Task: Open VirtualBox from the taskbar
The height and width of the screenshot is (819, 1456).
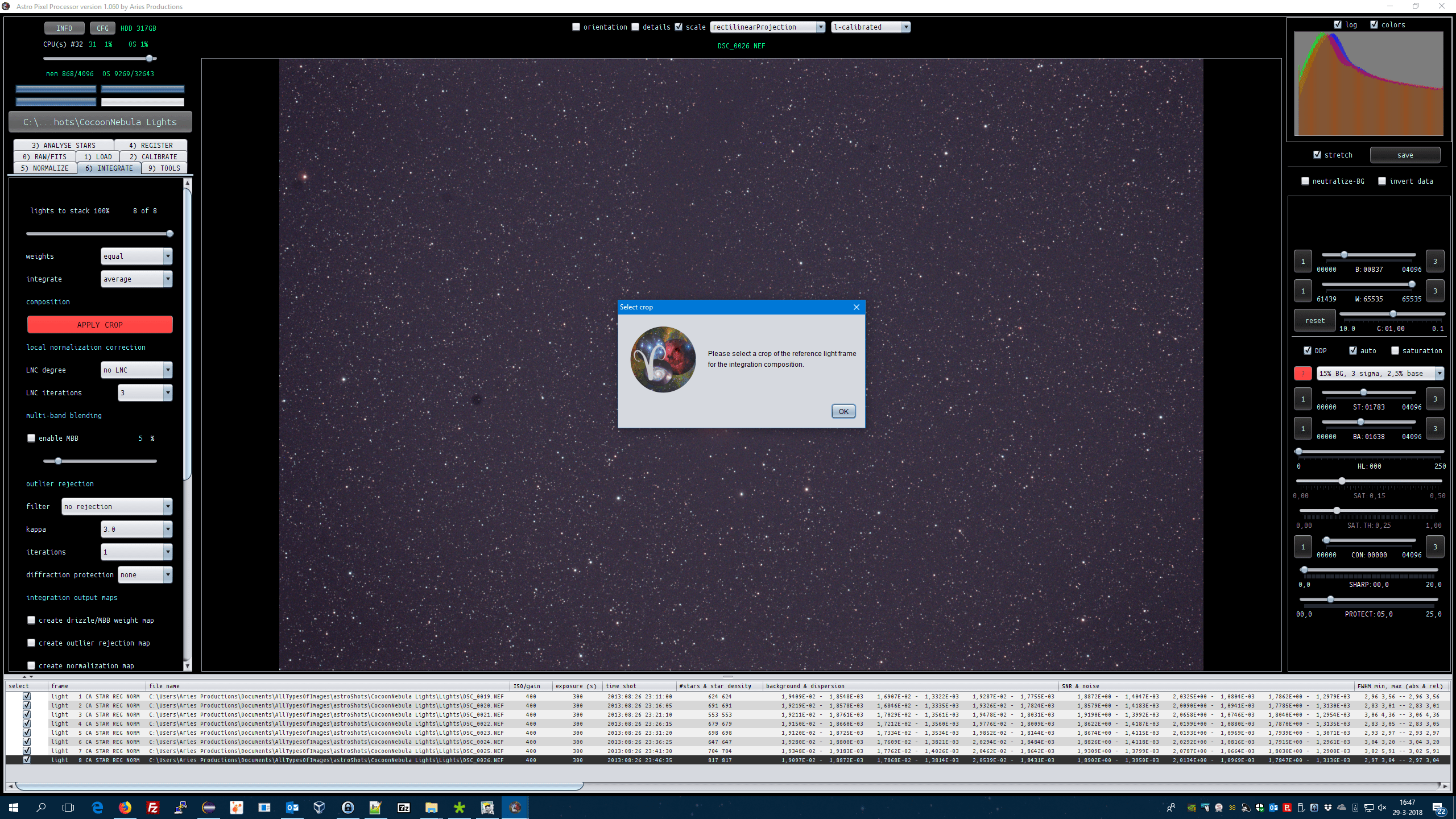Action: tap(320, 808)
